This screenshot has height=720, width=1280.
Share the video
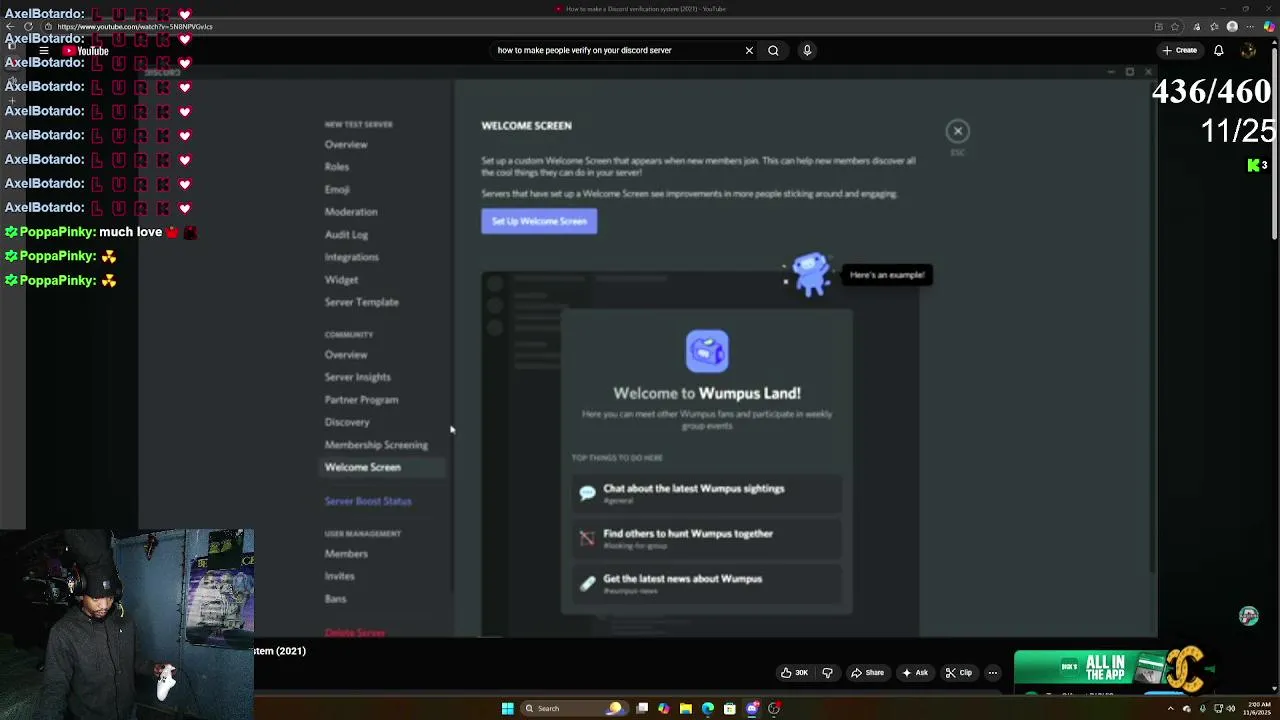(867, 673)
